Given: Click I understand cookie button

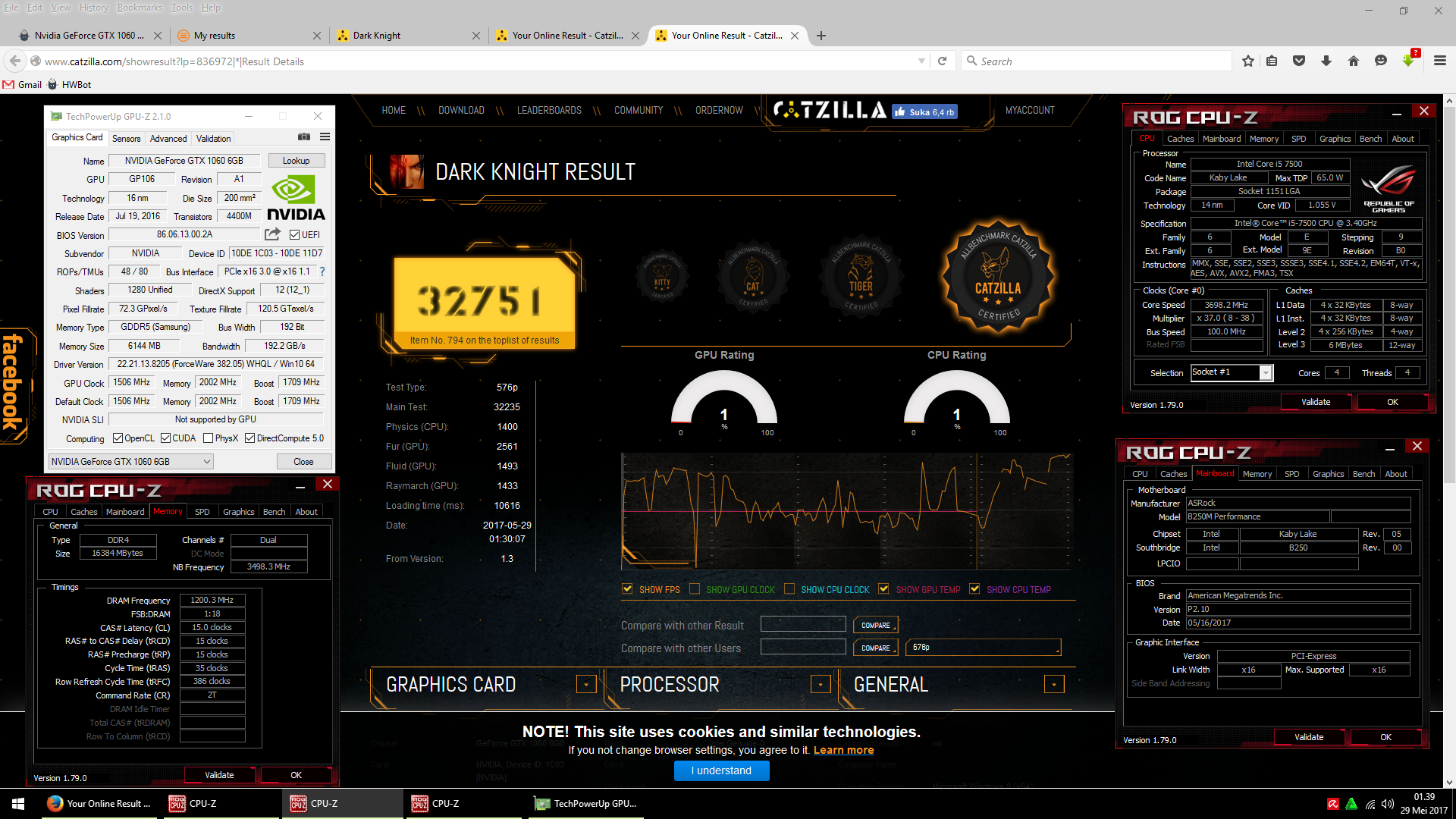Looking at the screenshot, I should (x=722, y=770).
